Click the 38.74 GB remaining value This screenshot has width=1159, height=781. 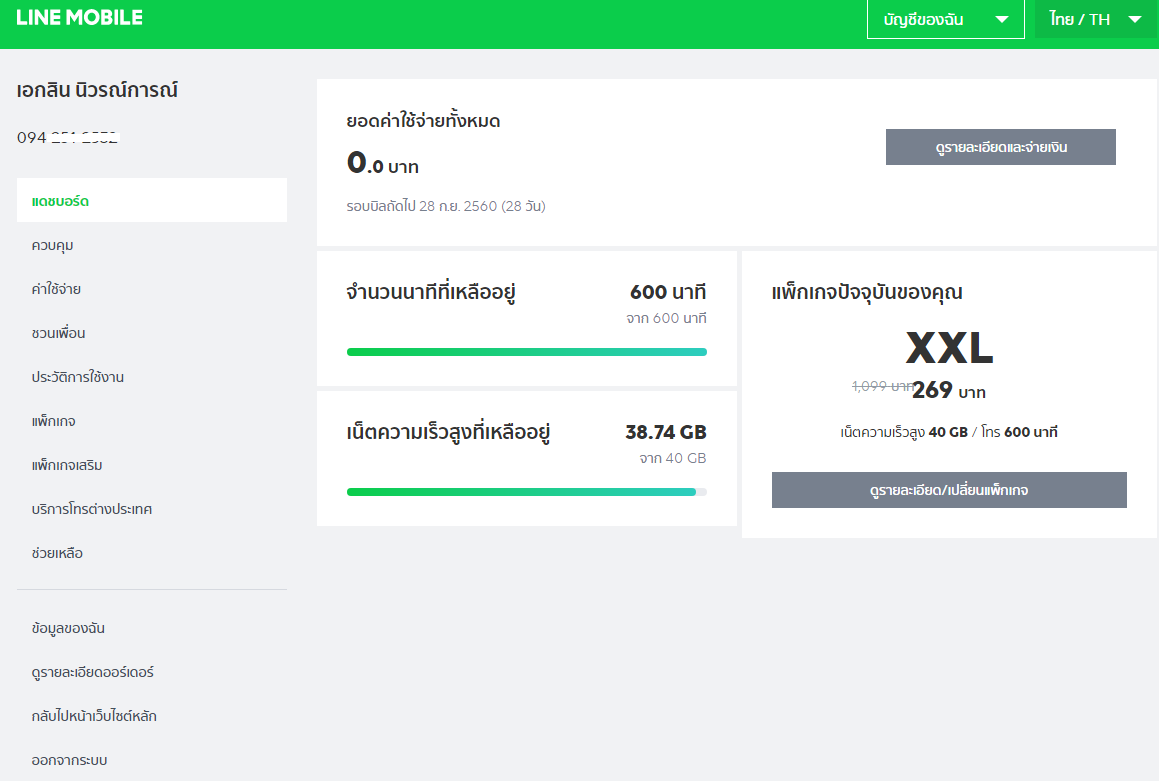pos(666,432)
